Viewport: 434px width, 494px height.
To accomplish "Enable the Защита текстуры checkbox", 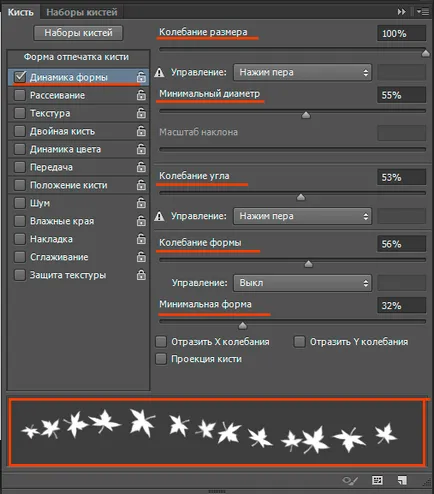I will [x=20, y=275].
